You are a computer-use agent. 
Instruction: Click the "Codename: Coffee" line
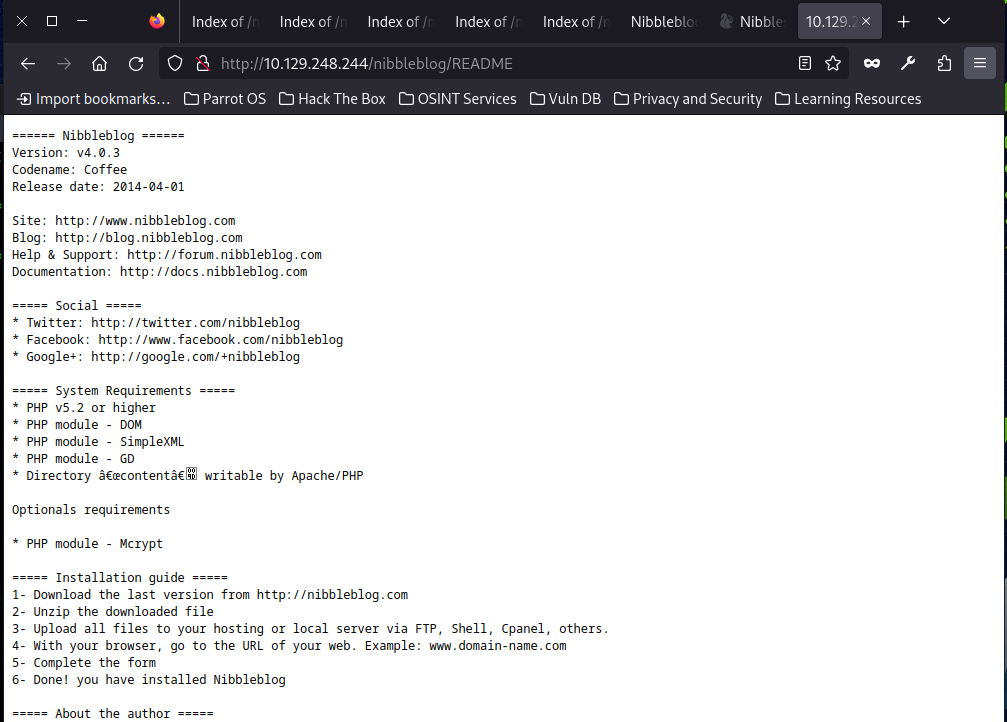[69, 170]
